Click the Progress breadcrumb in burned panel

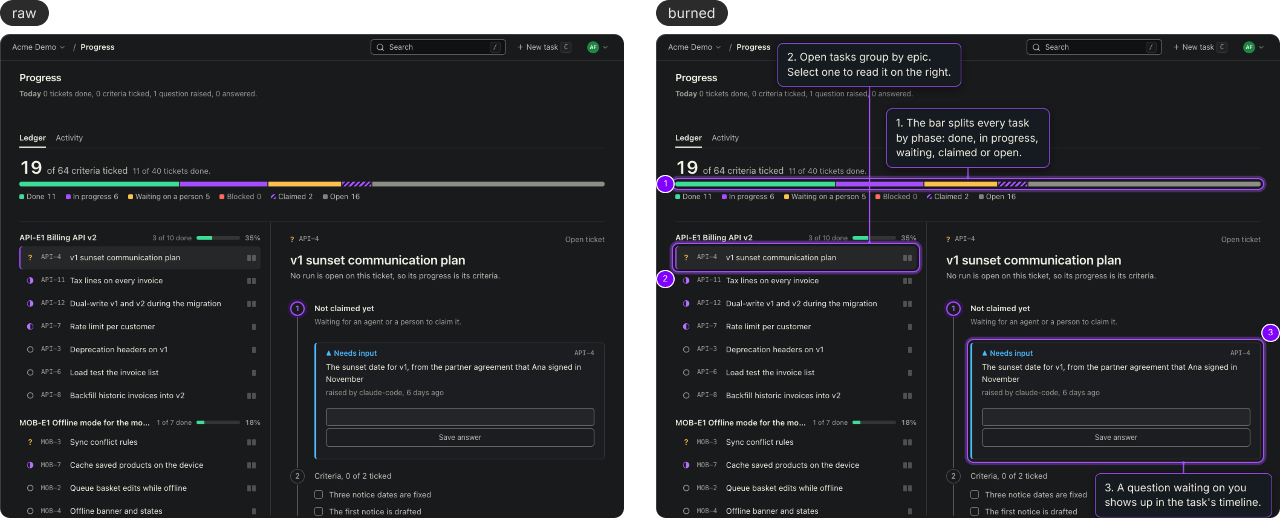(x=753, y=47)
